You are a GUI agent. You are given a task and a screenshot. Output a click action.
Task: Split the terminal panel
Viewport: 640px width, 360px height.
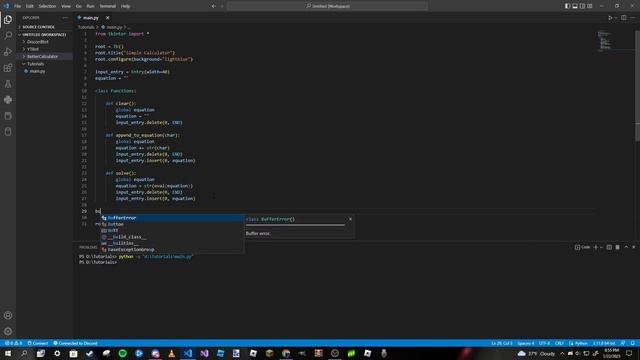point(609,247)
